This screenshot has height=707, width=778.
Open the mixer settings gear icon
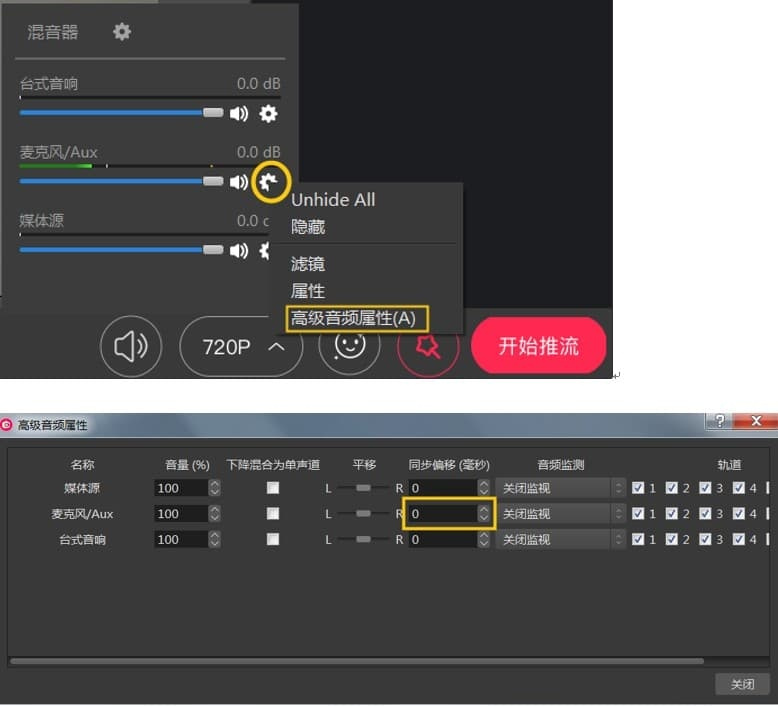coord(122,32)
